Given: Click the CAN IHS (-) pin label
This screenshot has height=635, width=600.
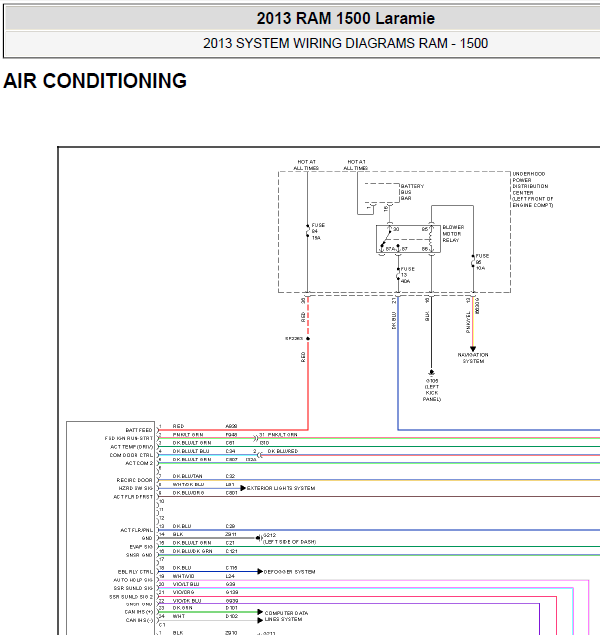Looking at the screenshot, I should (139, 620).
